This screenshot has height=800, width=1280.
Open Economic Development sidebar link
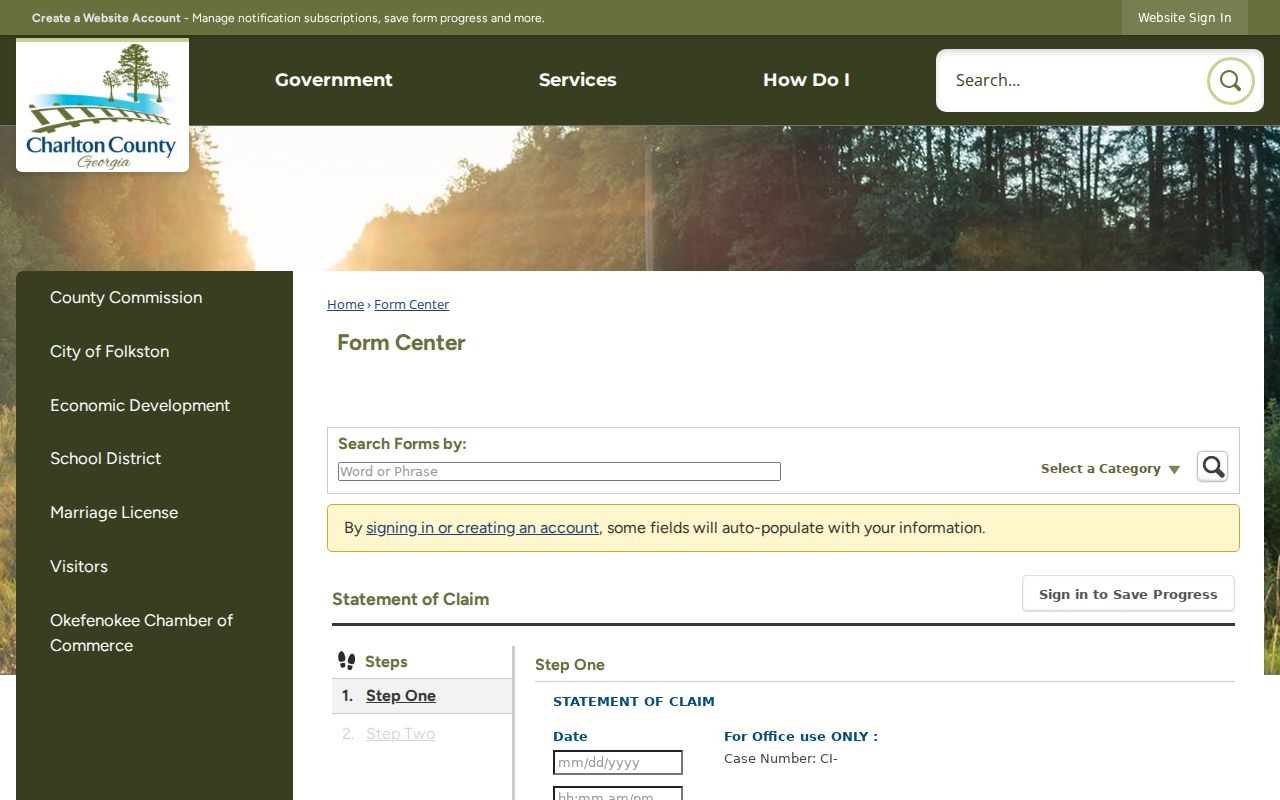click(140, 406)
